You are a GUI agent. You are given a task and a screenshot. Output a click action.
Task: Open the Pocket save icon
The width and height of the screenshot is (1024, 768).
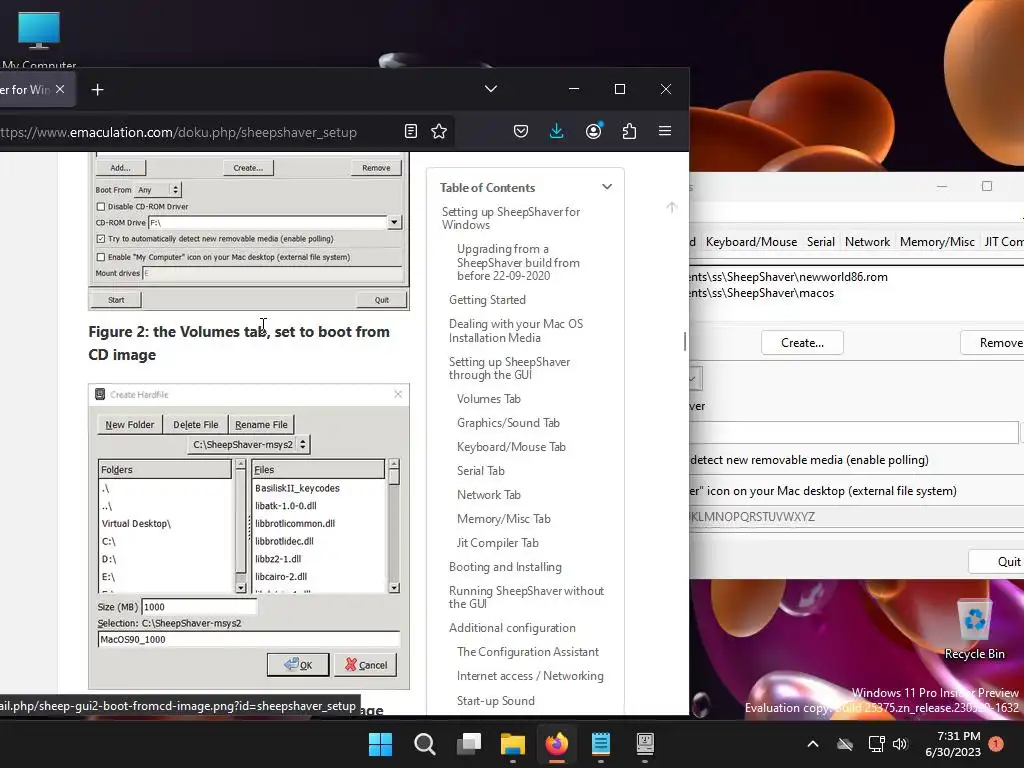click(x=520, y=131)
